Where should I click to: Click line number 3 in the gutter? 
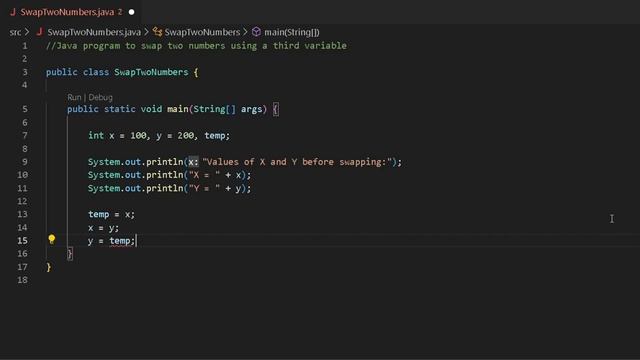tap(25, 72)
